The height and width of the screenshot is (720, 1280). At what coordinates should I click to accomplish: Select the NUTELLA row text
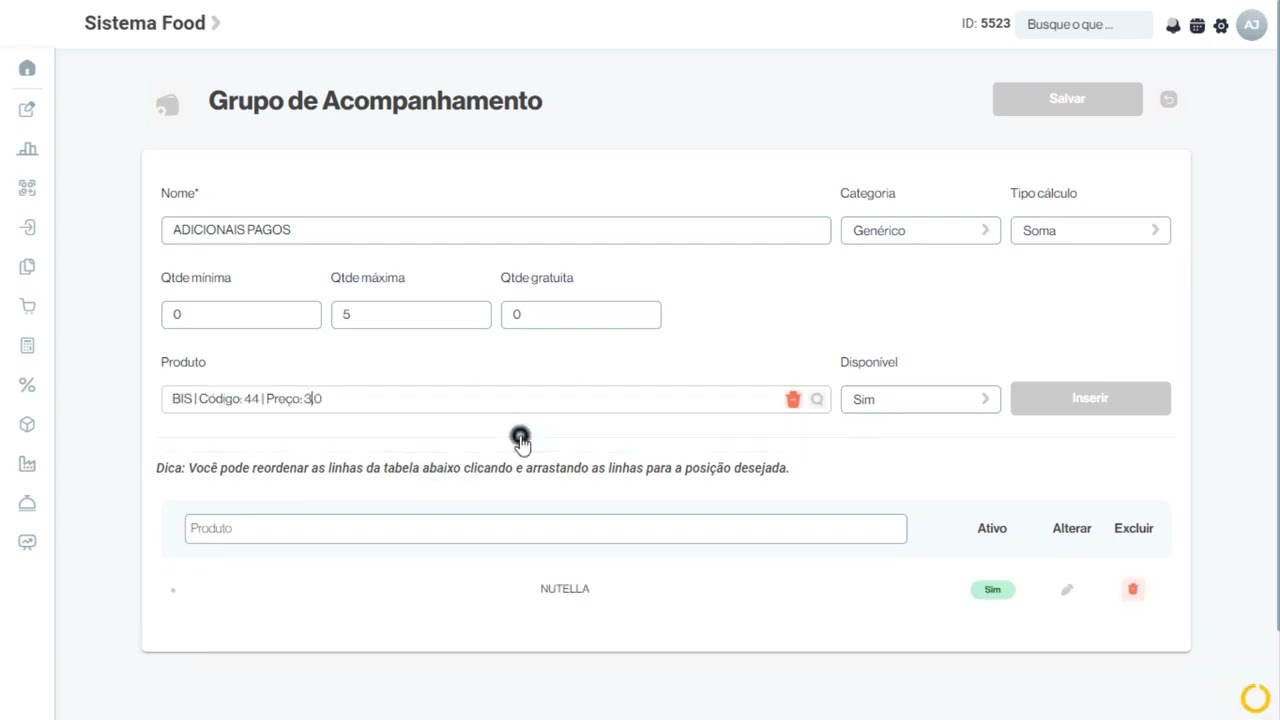(565, 589)
